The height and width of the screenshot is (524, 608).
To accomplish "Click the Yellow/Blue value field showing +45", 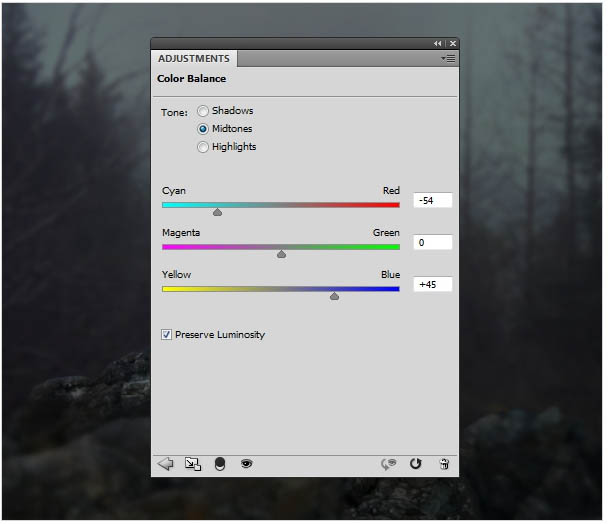I will pos(433,284).
